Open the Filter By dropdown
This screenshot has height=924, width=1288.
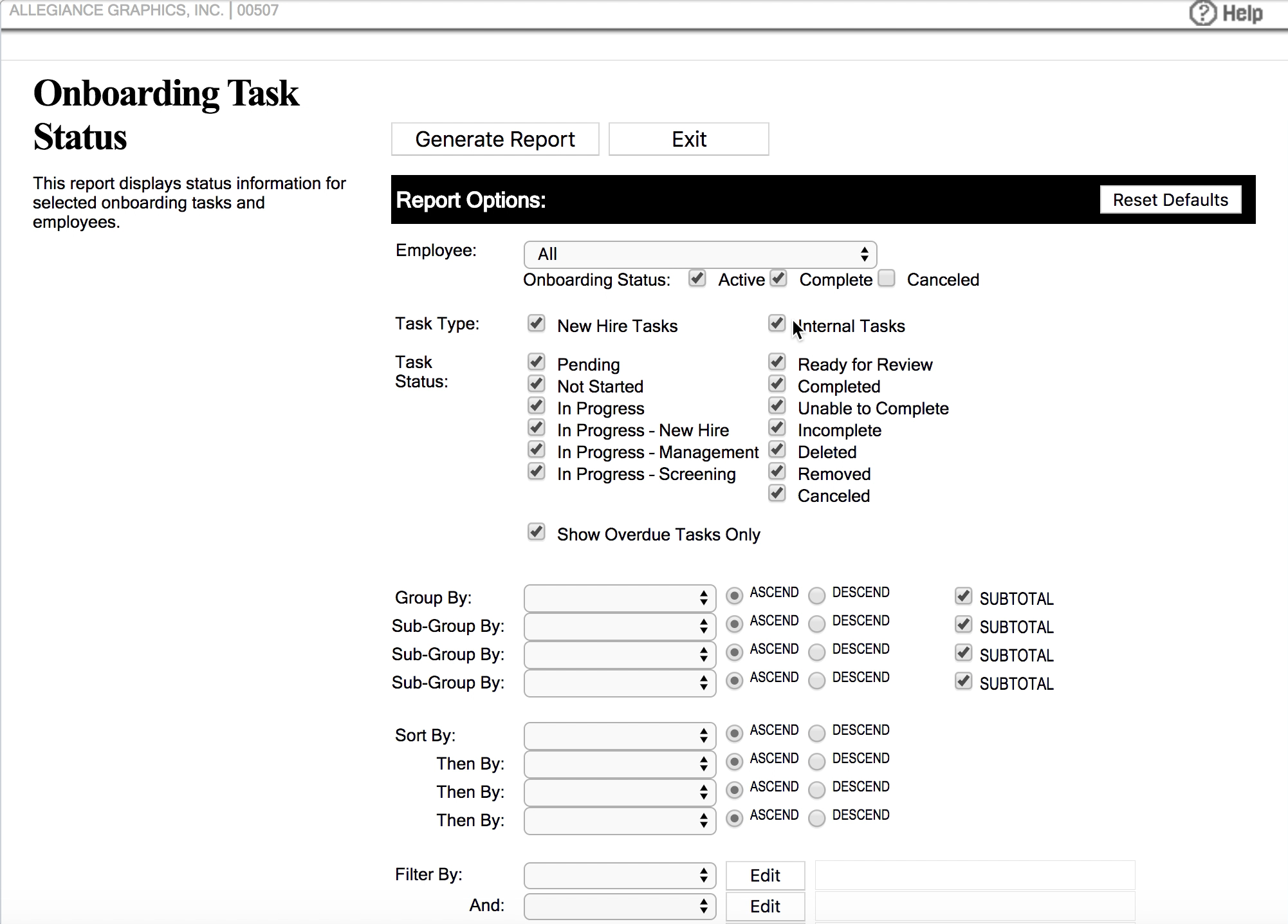click(619, 875)
